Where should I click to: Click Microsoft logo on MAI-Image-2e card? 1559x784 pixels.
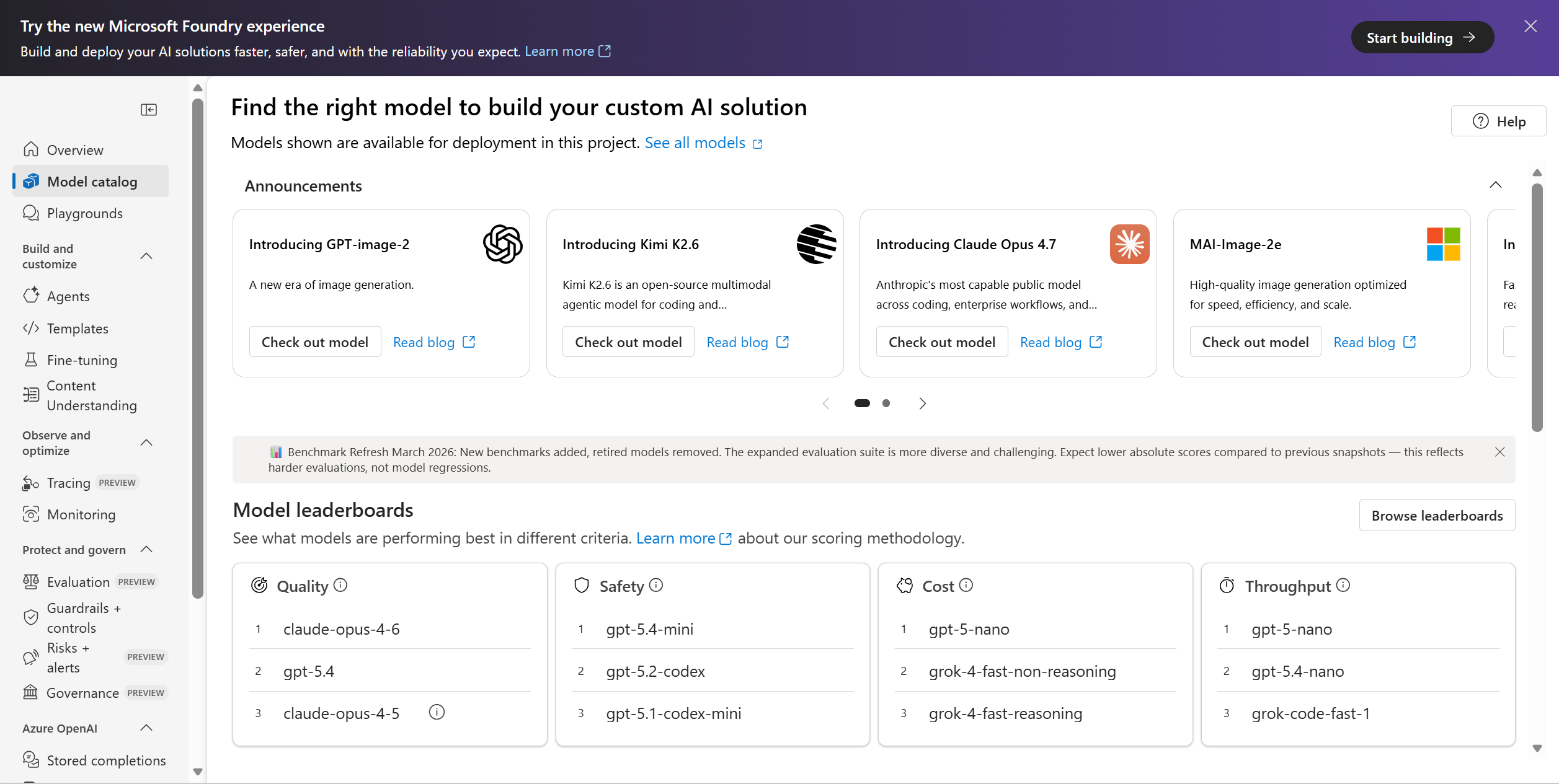pyautogui.click(x=1444, y=244)
